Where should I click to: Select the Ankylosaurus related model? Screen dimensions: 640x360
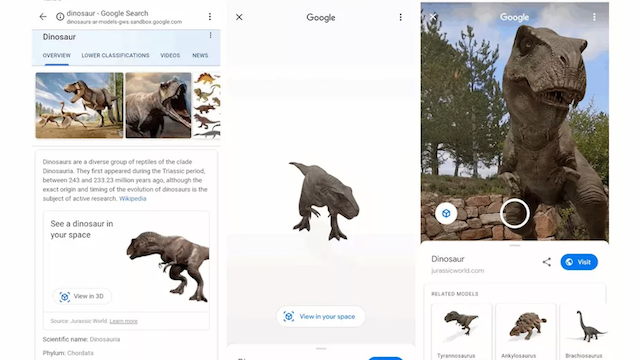click(526, 332)
